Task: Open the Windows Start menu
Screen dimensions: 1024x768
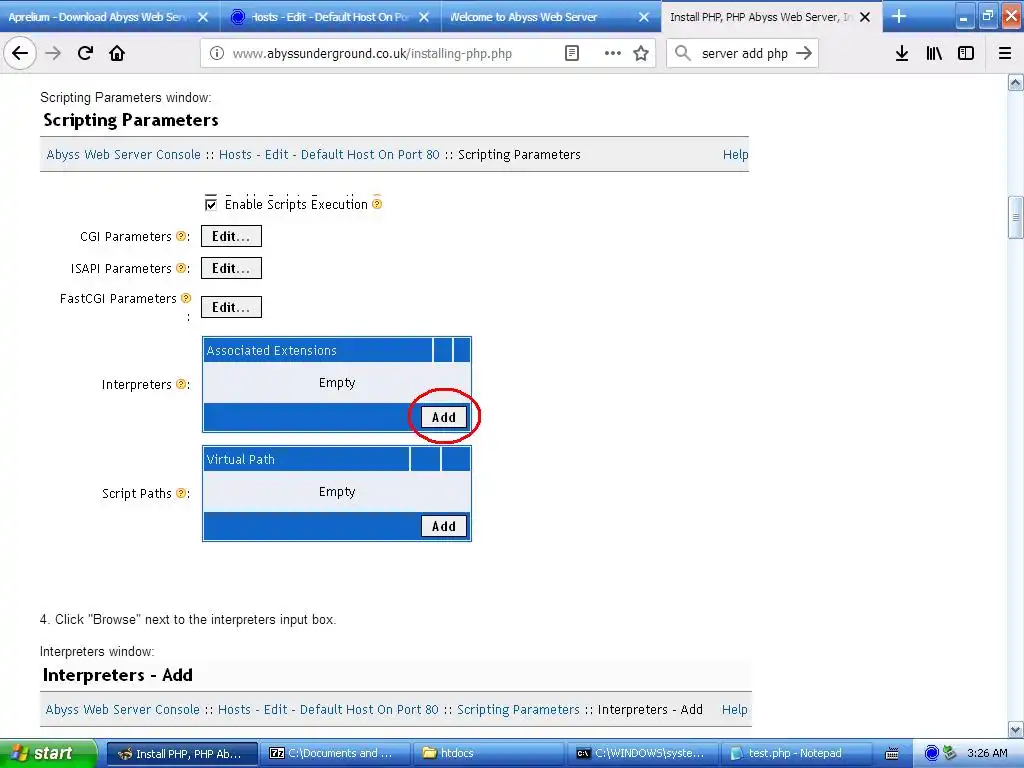Action: (x=48, y=753)
